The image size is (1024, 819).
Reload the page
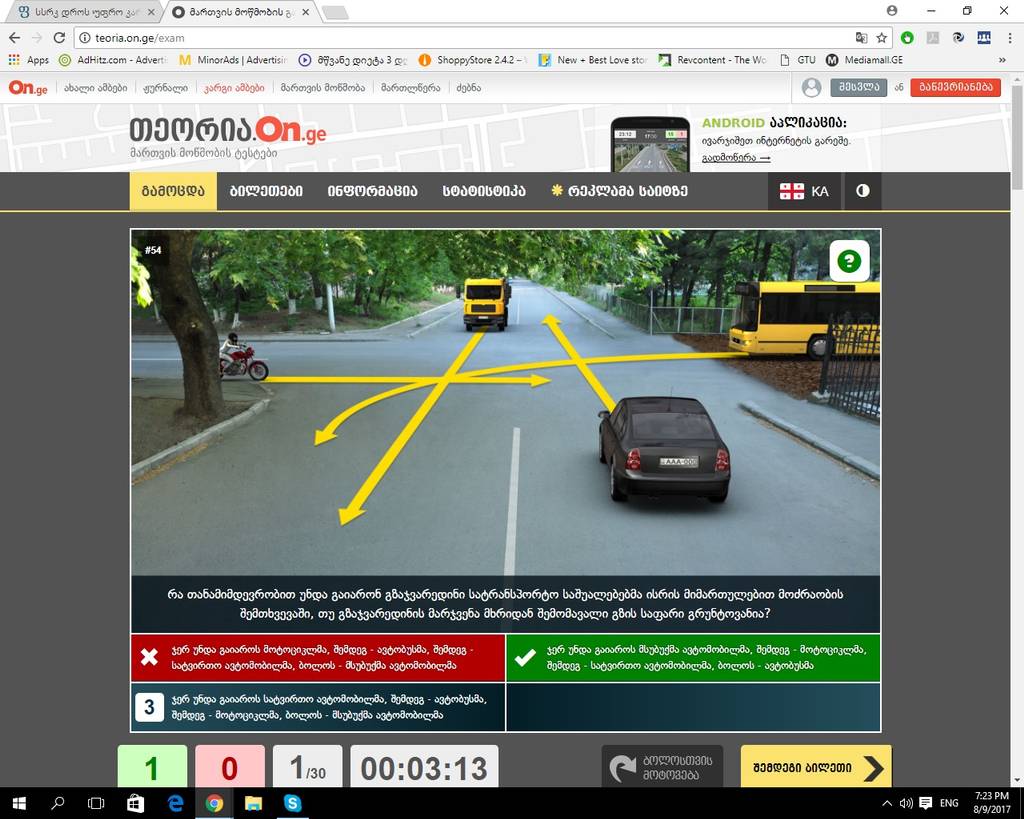[x=59, y=38]
